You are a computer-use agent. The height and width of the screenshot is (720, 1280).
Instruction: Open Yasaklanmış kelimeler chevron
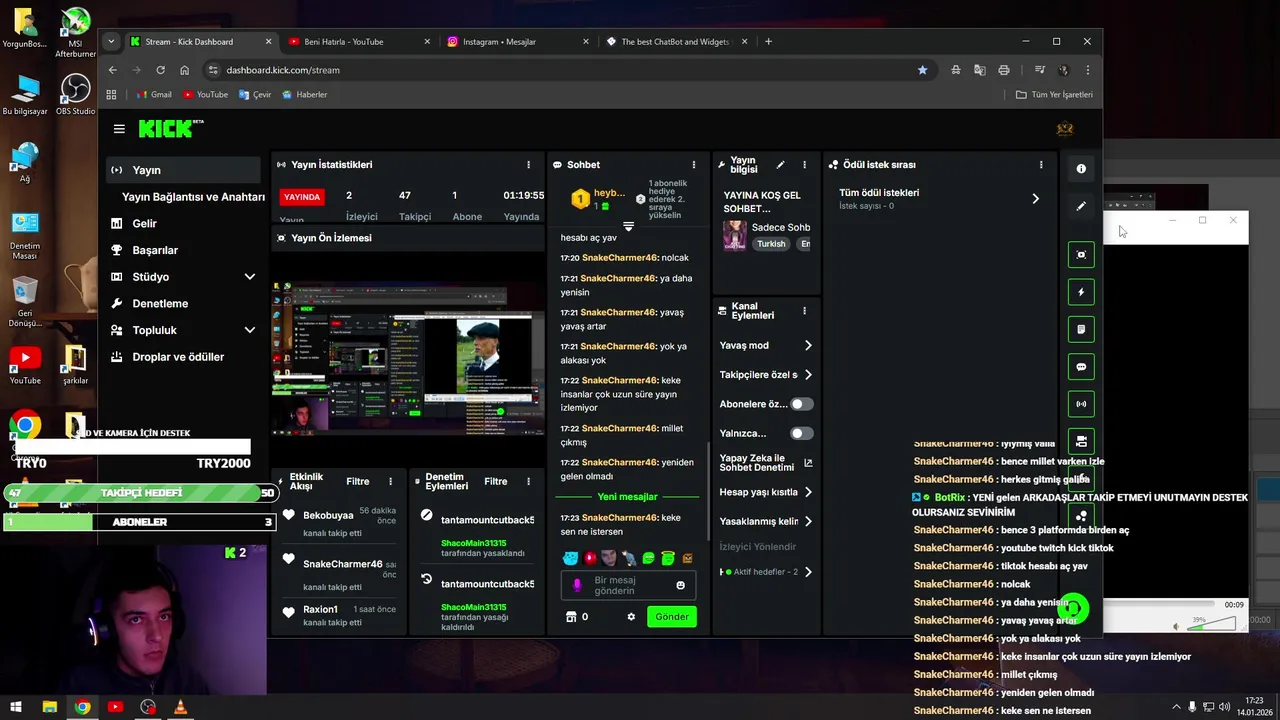(808, 521)
